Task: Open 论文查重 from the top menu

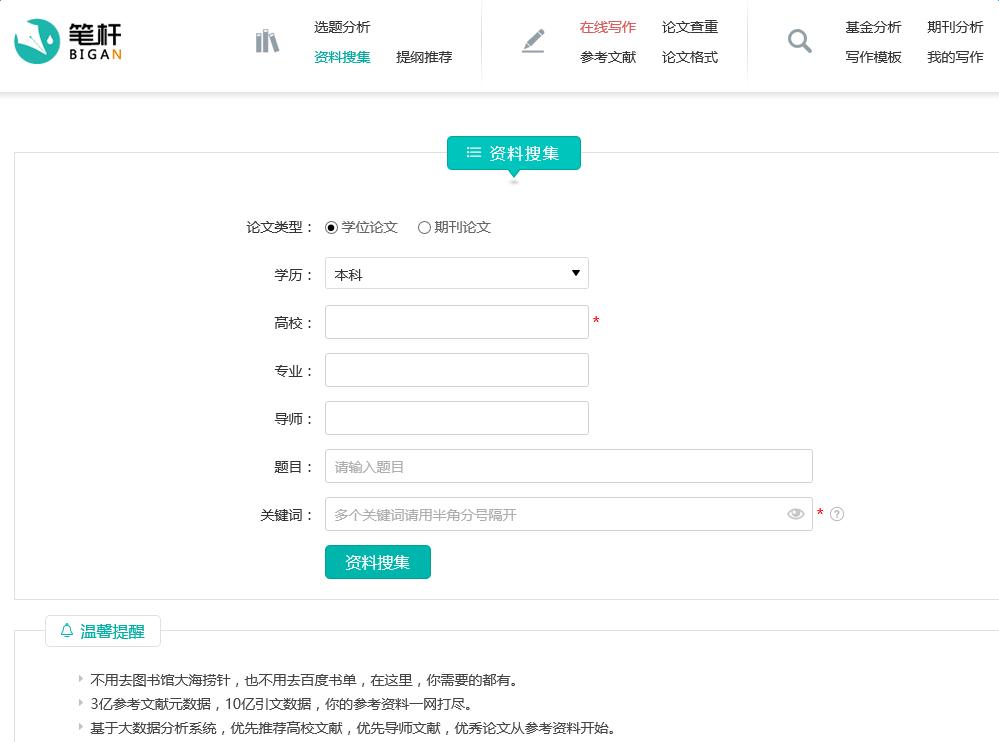Action: (691, 27)
